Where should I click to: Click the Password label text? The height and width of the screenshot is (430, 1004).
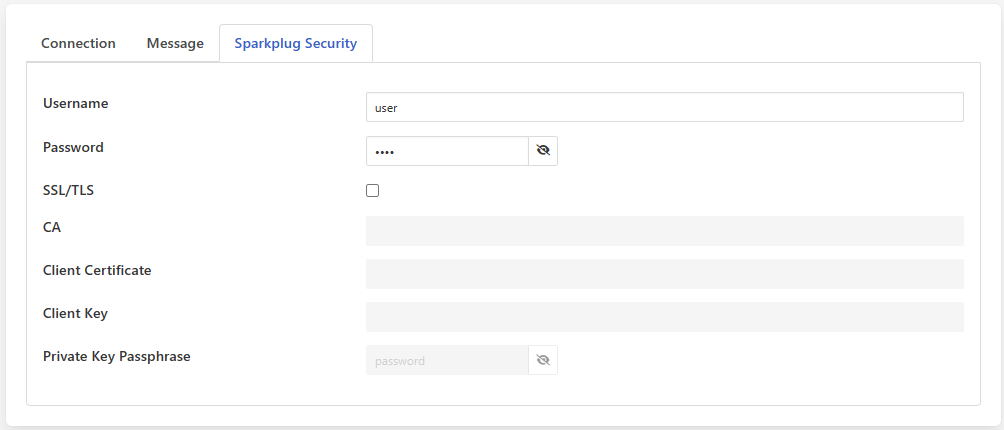73,147
